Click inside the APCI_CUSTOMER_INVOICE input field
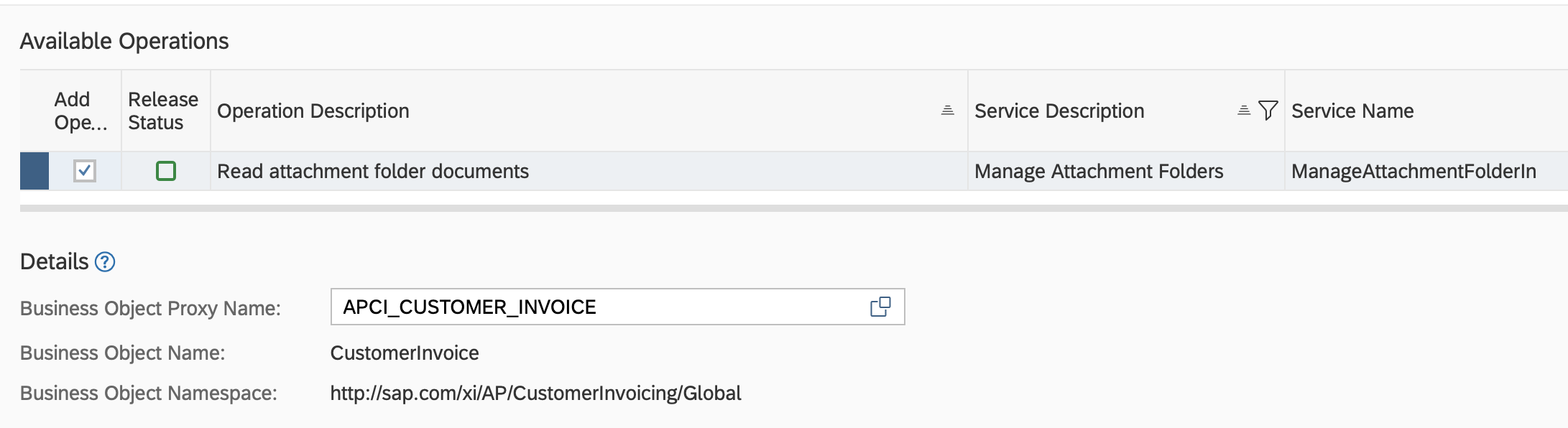The width and height of the screenshot is (1568, 428). pyautogui.click(x=575, y=307)
